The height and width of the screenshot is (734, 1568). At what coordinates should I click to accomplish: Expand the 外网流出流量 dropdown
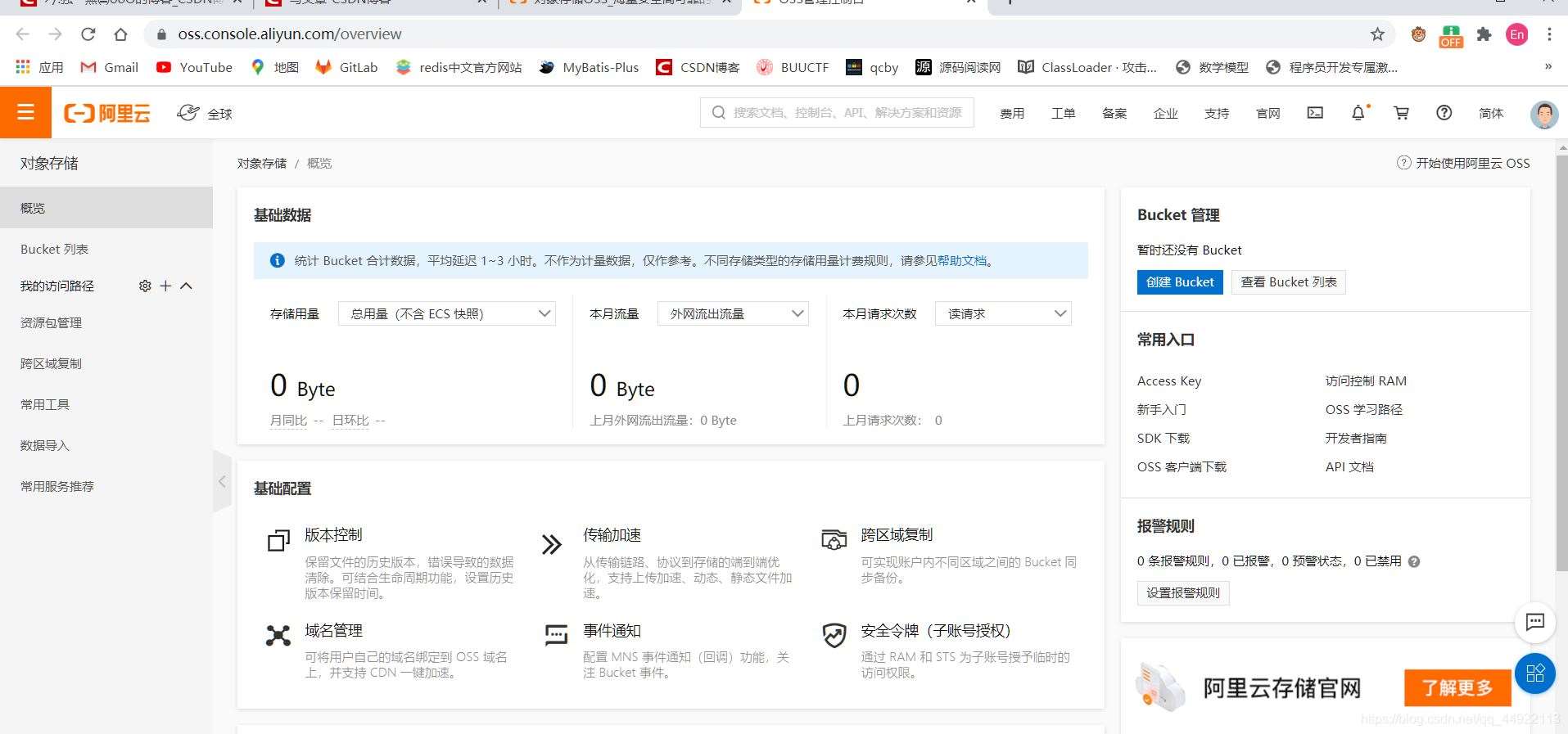point(732,313)
